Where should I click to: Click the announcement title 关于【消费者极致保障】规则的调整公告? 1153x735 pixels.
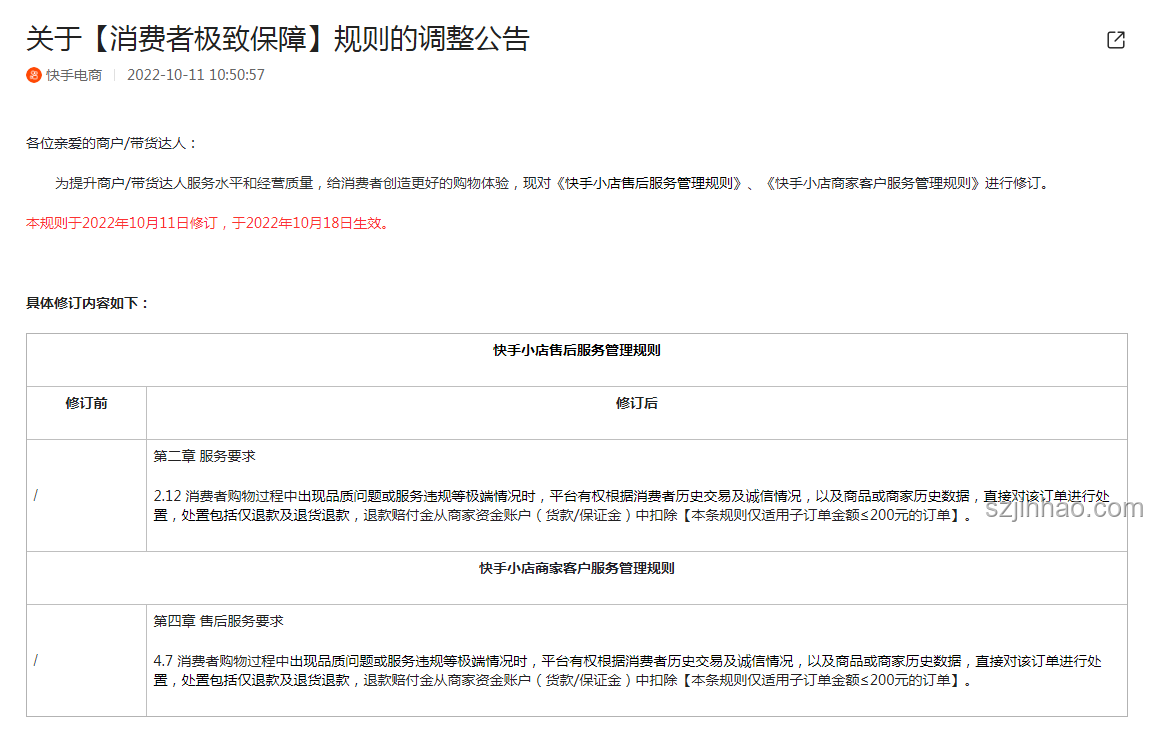click(x=278, y=39)
